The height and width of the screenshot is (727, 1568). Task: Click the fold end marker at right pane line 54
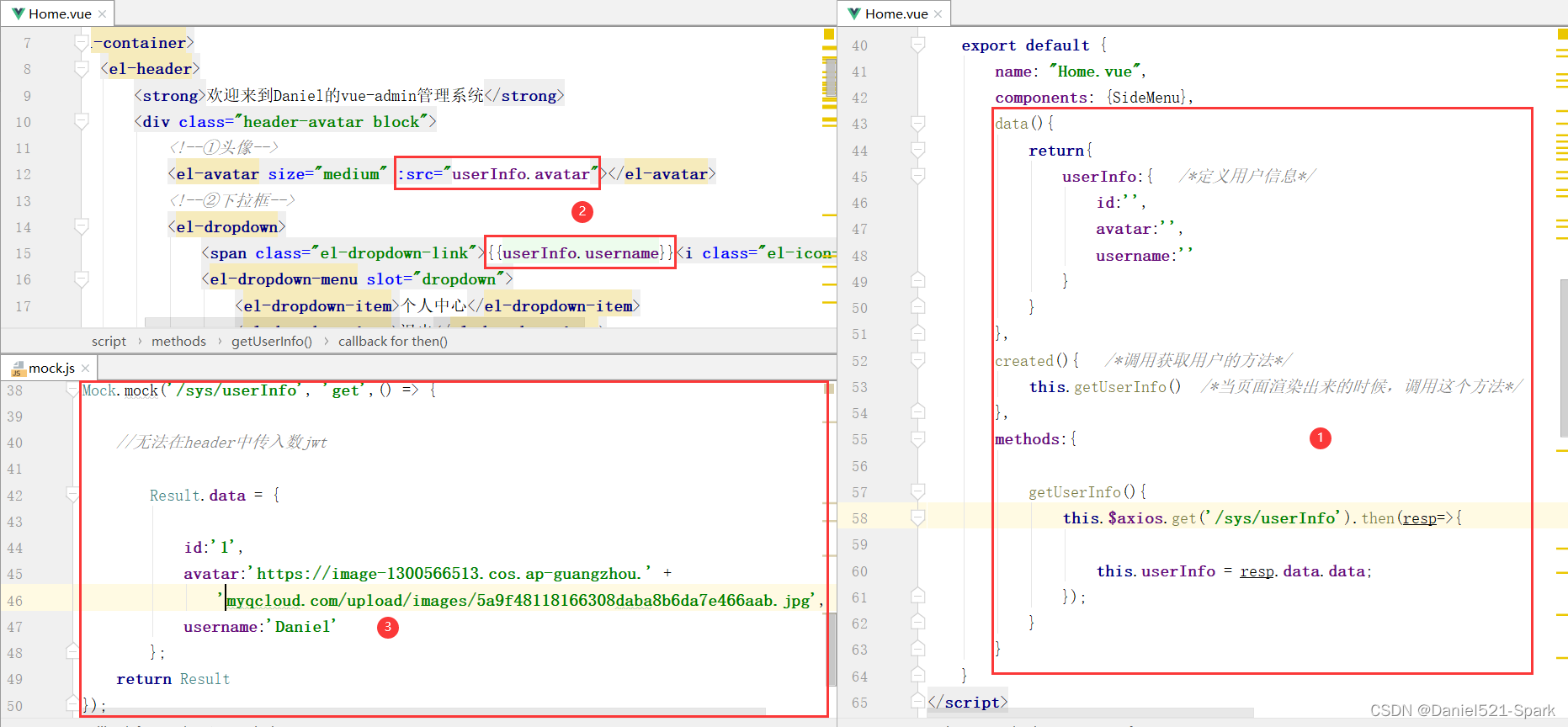pos(918,412)
